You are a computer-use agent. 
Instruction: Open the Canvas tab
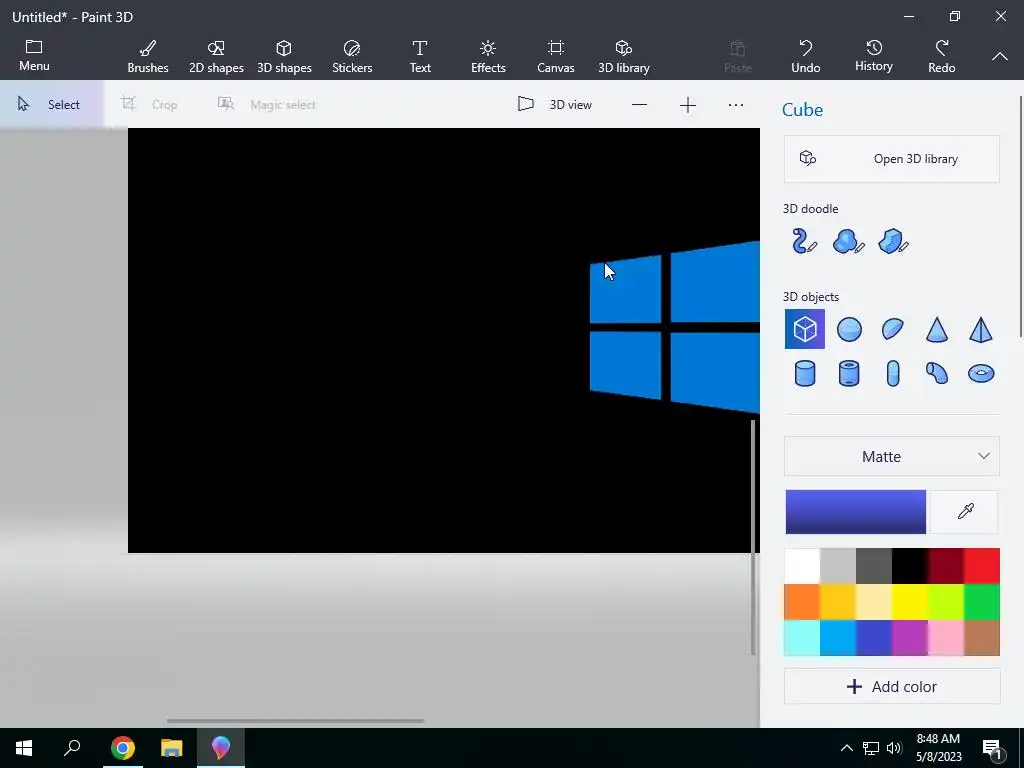tap(556, 56)
